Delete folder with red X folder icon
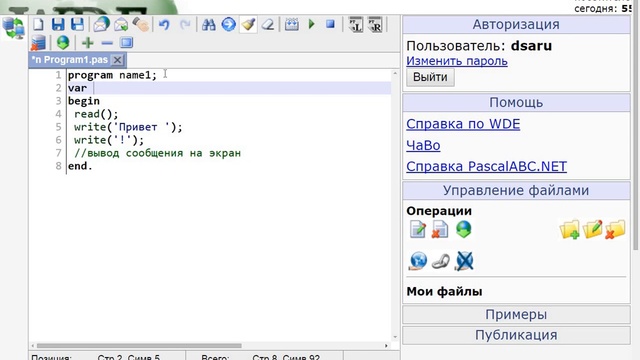Screen dimensions: 640x360 tap(616, 229)
